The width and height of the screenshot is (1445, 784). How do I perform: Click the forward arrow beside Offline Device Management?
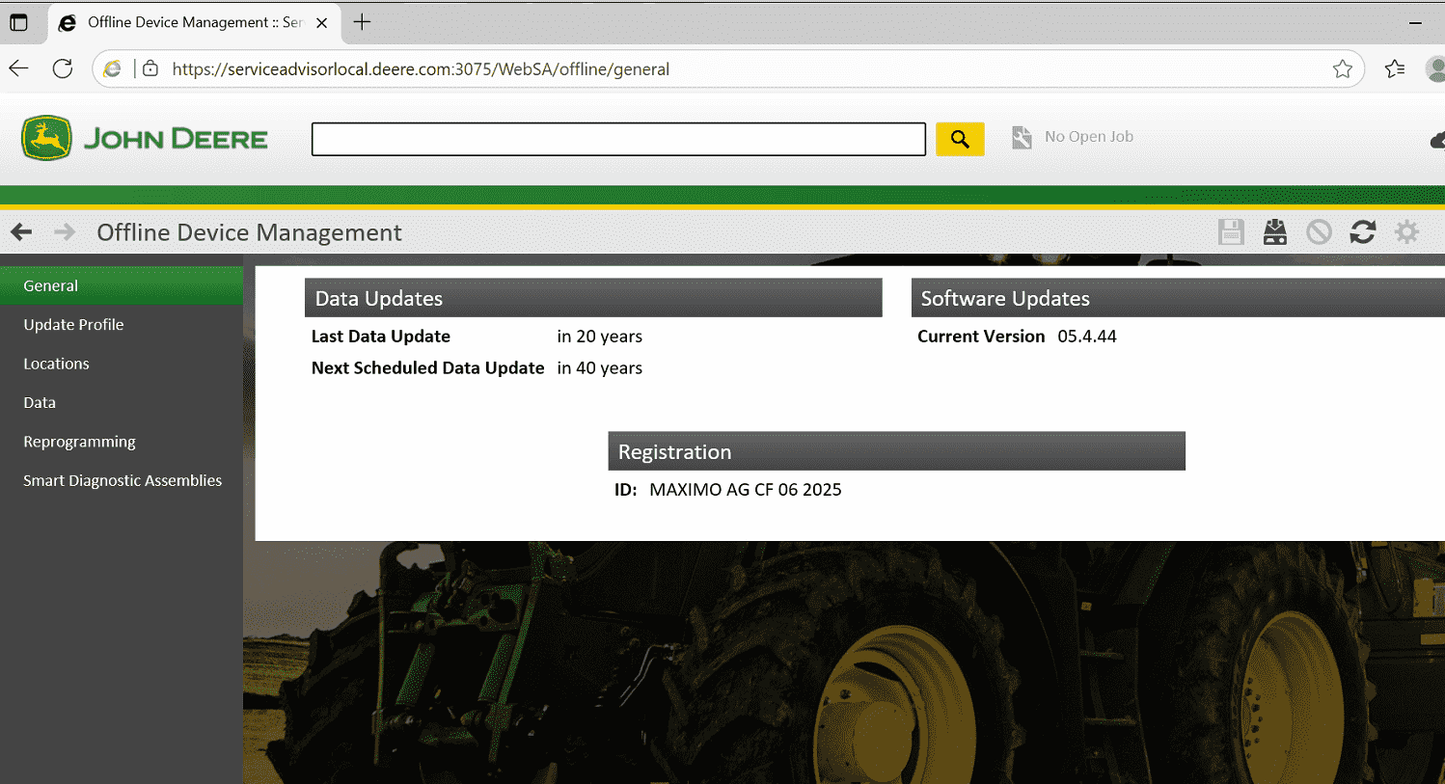63,231
